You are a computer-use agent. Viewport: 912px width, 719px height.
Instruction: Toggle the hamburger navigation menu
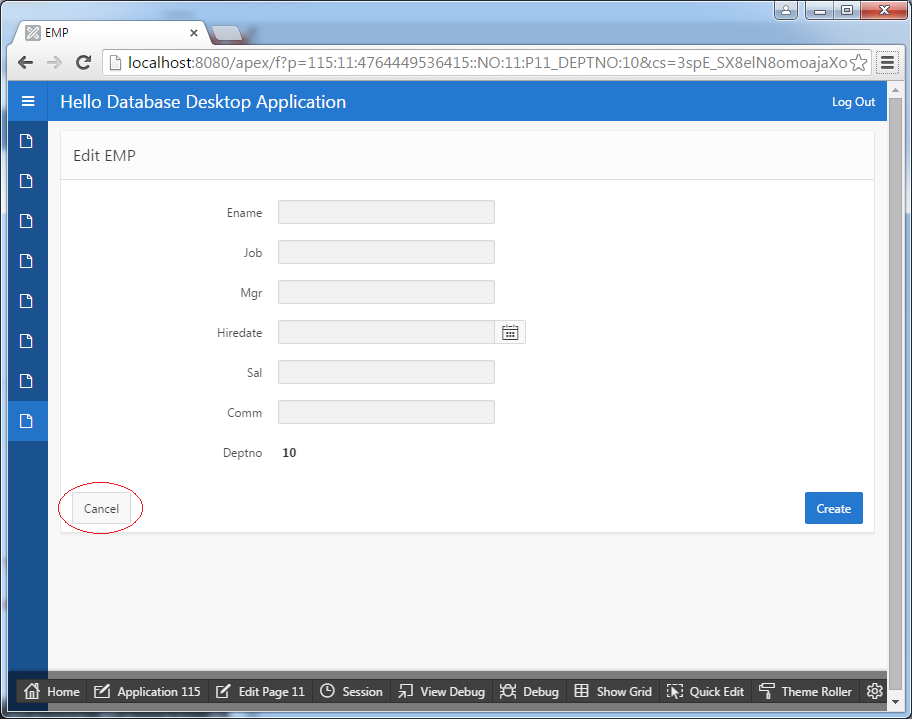coord(28,101)
